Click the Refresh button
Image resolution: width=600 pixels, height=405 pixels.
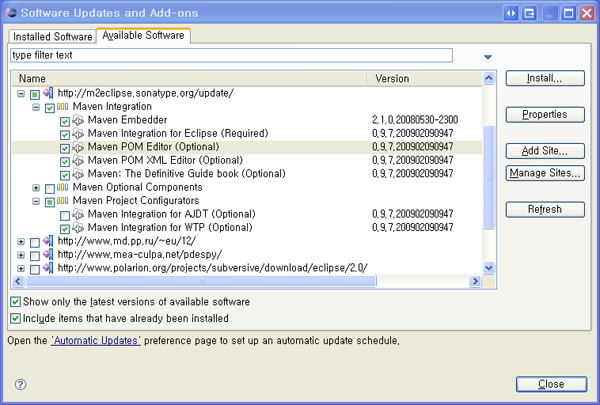tap(545, 209)
